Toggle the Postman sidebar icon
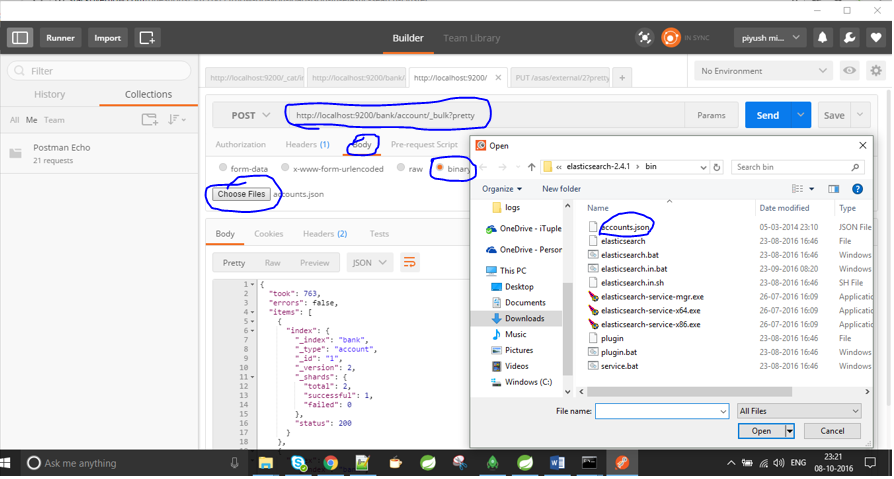This screenshot has width=894, height=479. click(x=20, y=38)
